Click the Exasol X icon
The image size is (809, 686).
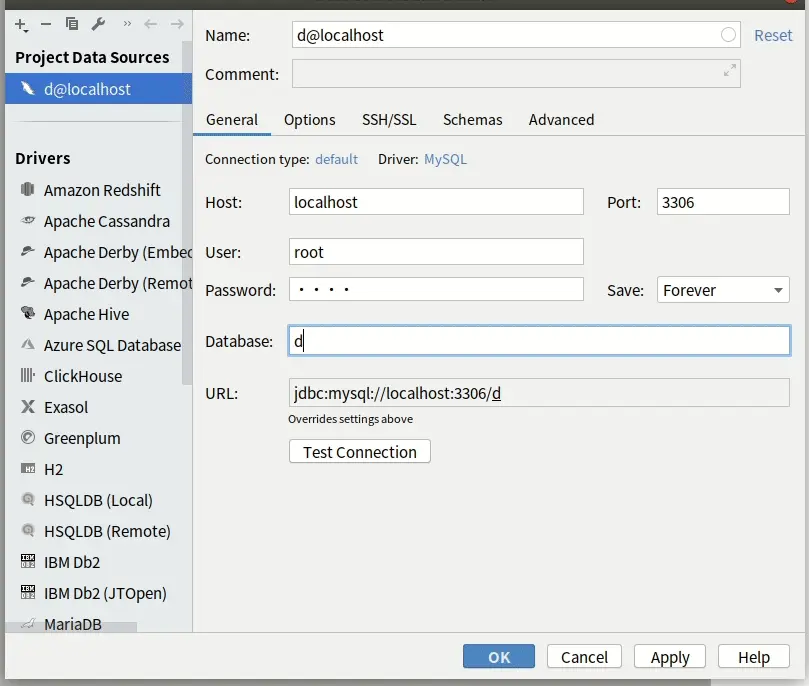pos(28,406)
